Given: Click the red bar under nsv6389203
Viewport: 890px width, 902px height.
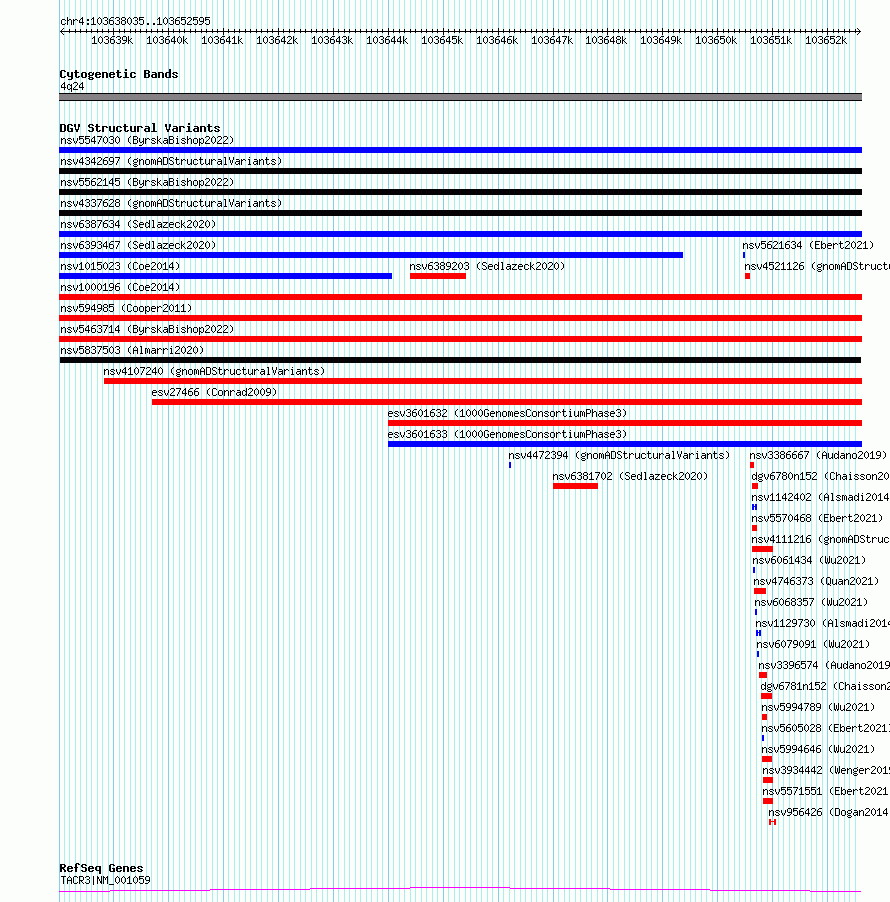Looking at the screenshot, I should [x=438, y=276].
